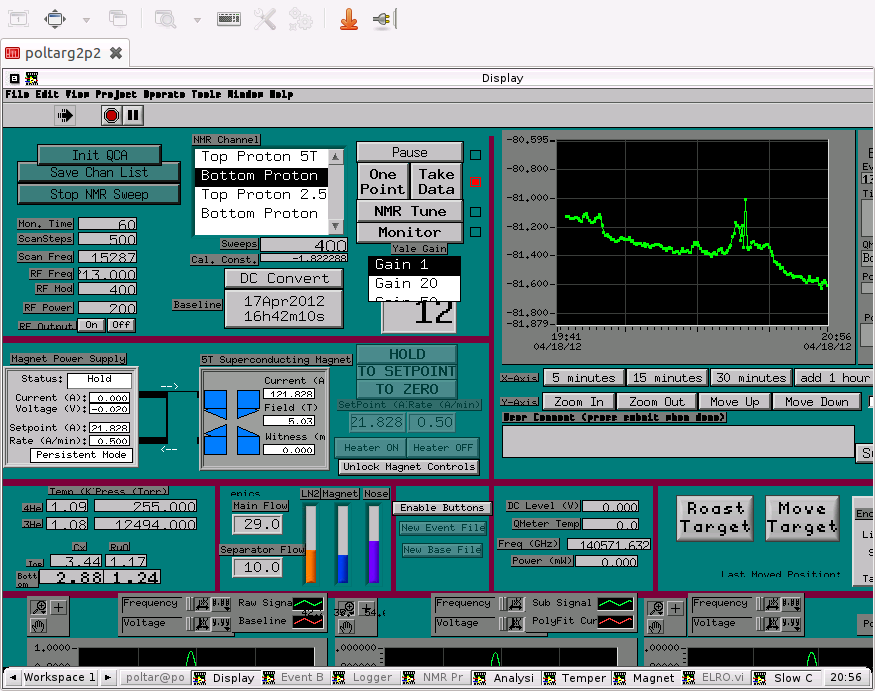Click Unlock Magnet Controls

pyautogui.click(x=408, y=467)
